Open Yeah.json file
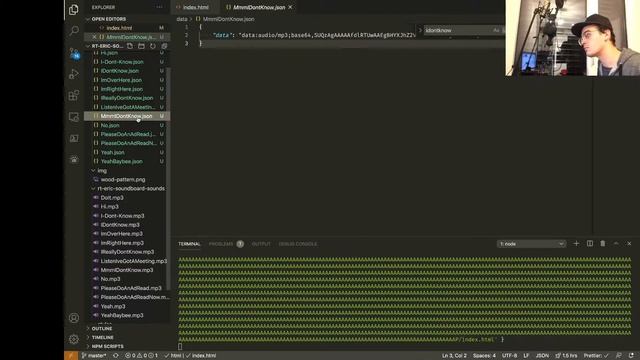The height and width of the screenshot is (360, 640). [x=127, y=152]
